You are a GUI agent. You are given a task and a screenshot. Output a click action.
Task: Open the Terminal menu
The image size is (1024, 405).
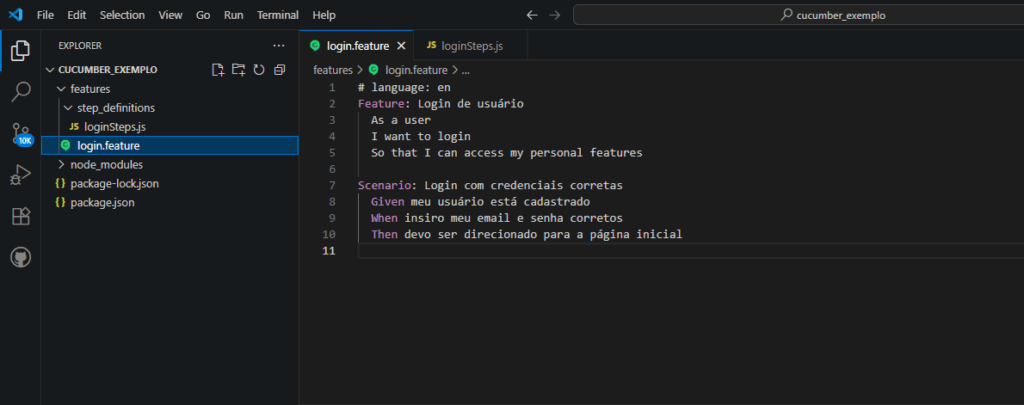[x=277, y=16]
